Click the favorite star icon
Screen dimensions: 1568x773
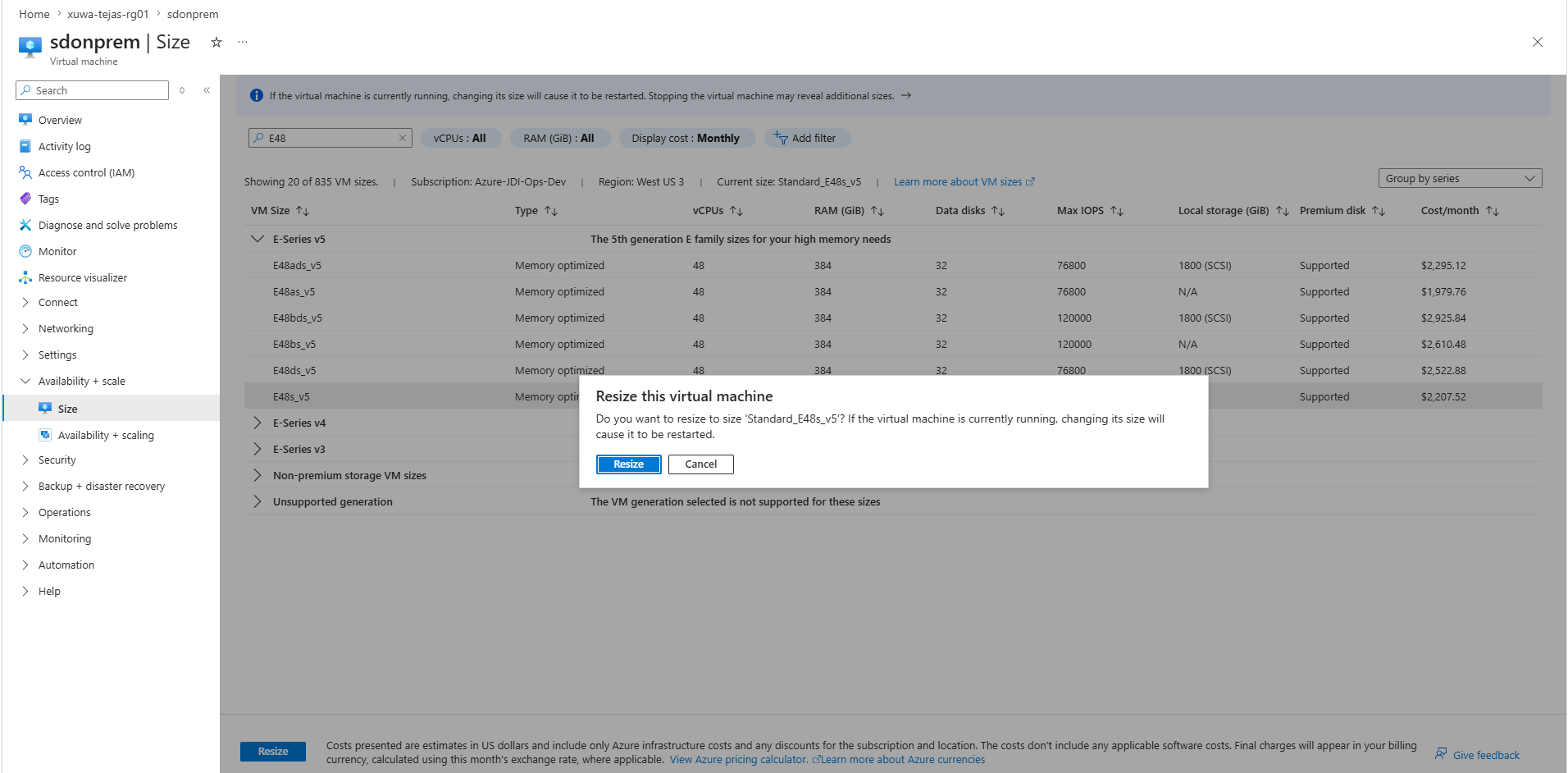tap(217, 42)
